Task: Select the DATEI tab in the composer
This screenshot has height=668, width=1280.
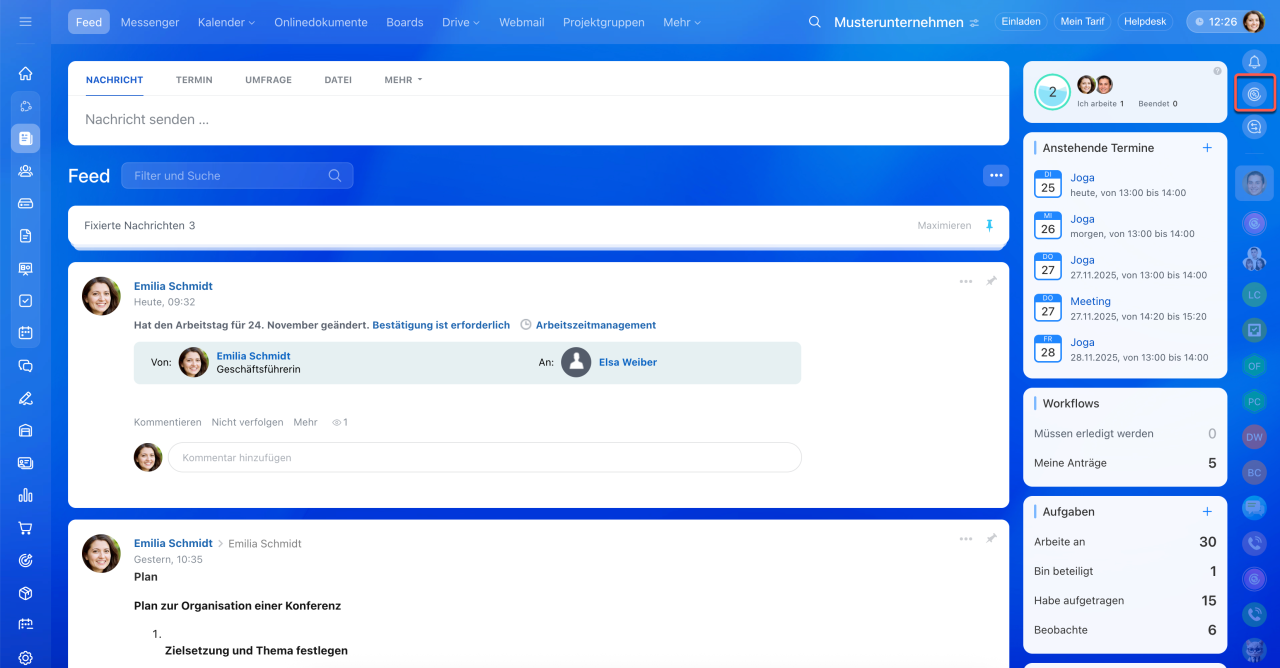Action: tap(338, 80)
